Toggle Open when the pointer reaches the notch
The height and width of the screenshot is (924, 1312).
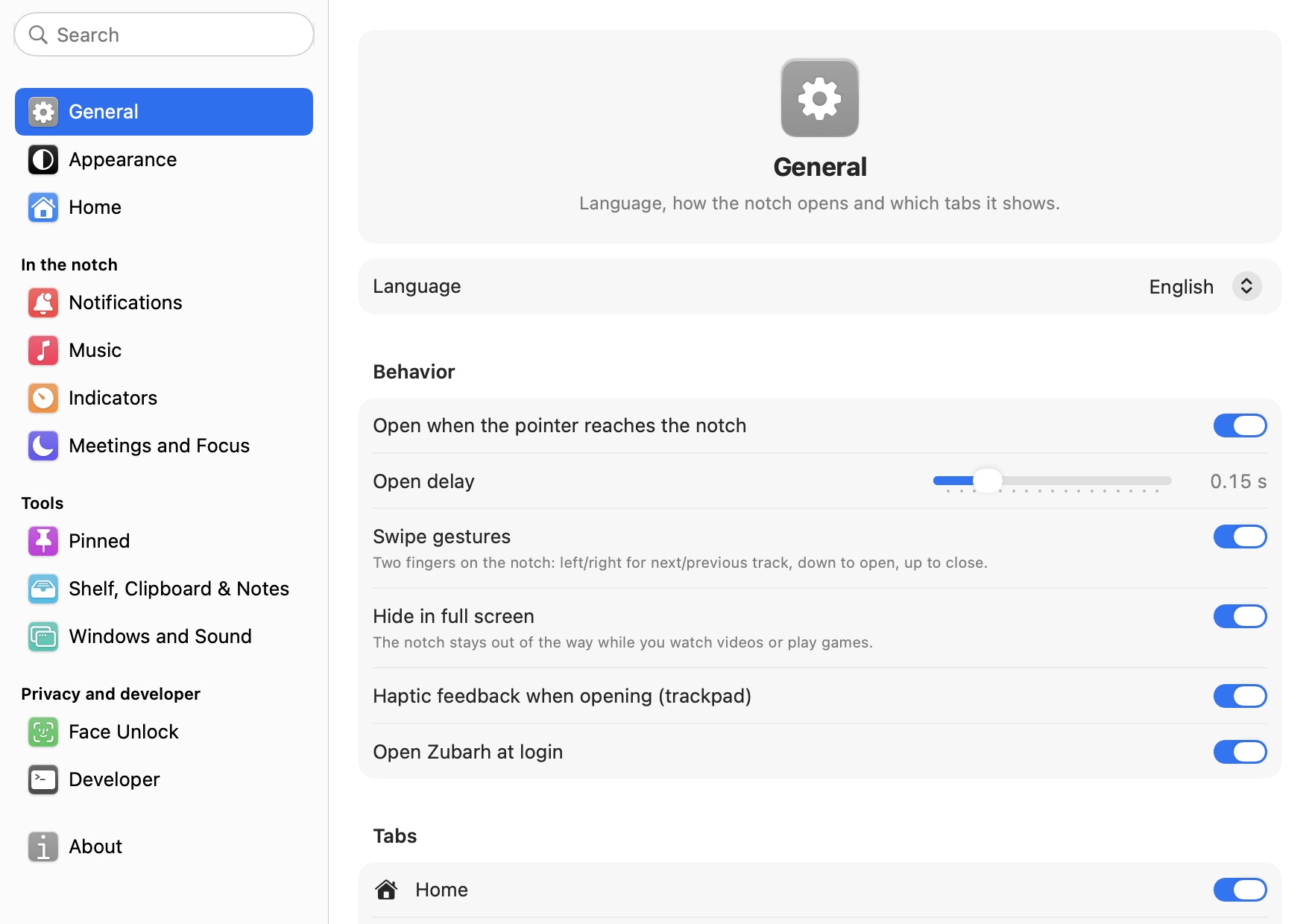pos(1240,425)
